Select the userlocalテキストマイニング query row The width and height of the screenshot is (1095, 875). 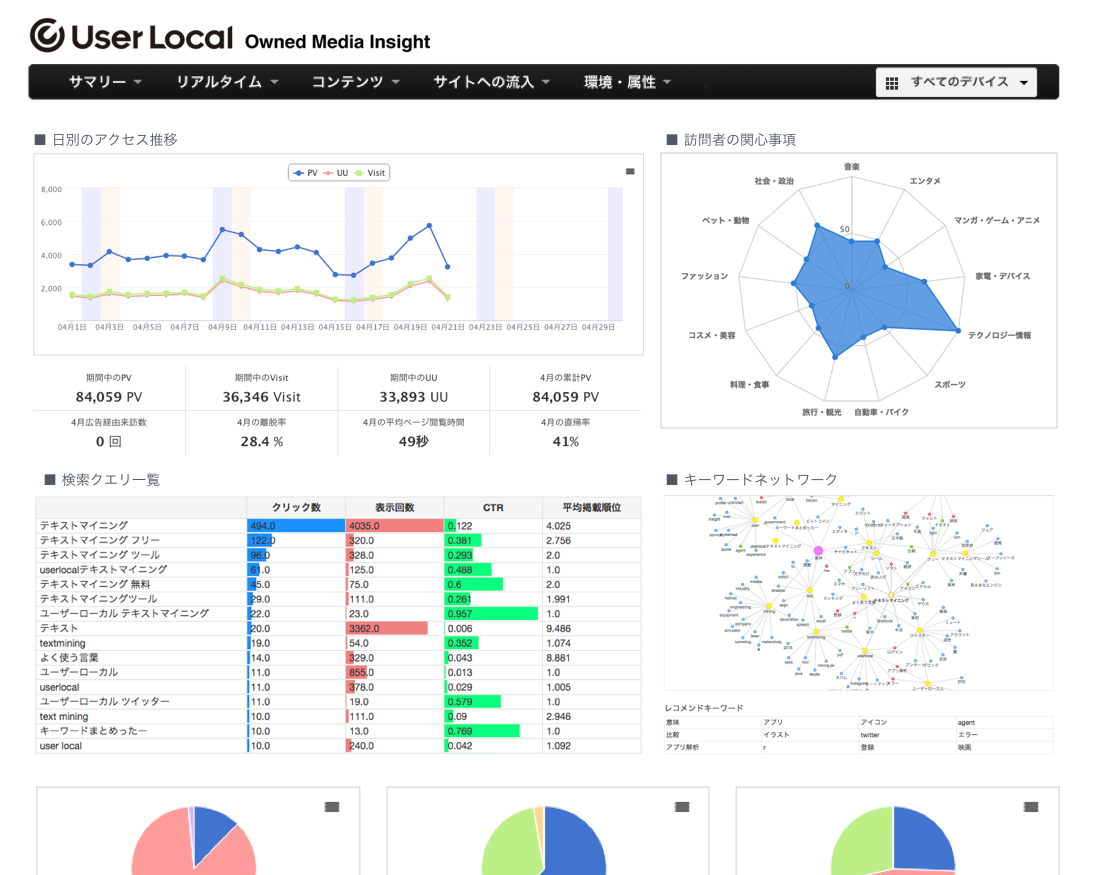click(338, 570)
